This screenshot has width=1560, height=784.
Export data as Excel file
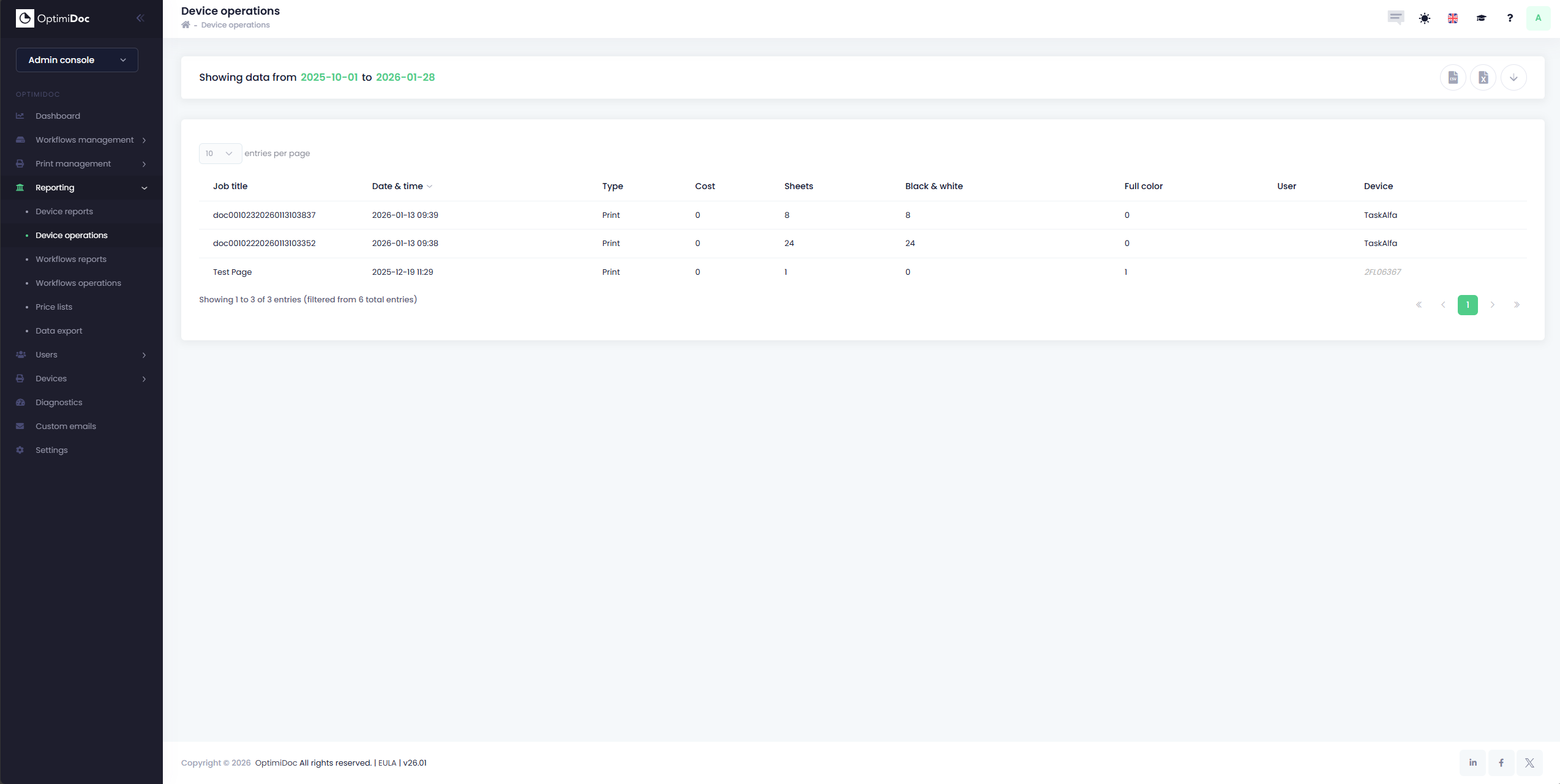click(x=1483, y=78)
